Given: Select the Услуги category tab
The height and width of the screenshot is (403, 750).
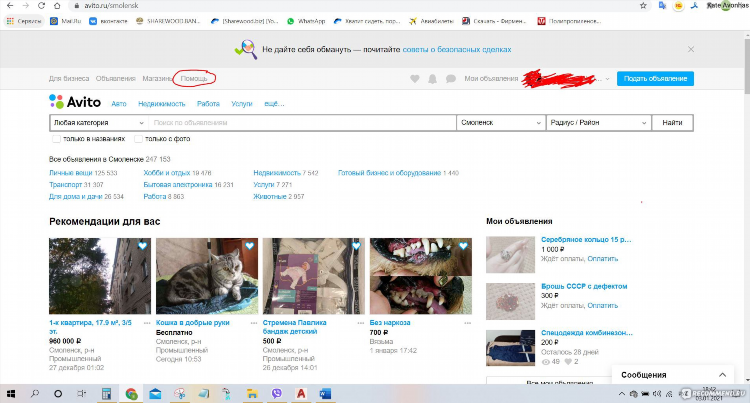Looking at the screenshot, I should pos(242,104).
